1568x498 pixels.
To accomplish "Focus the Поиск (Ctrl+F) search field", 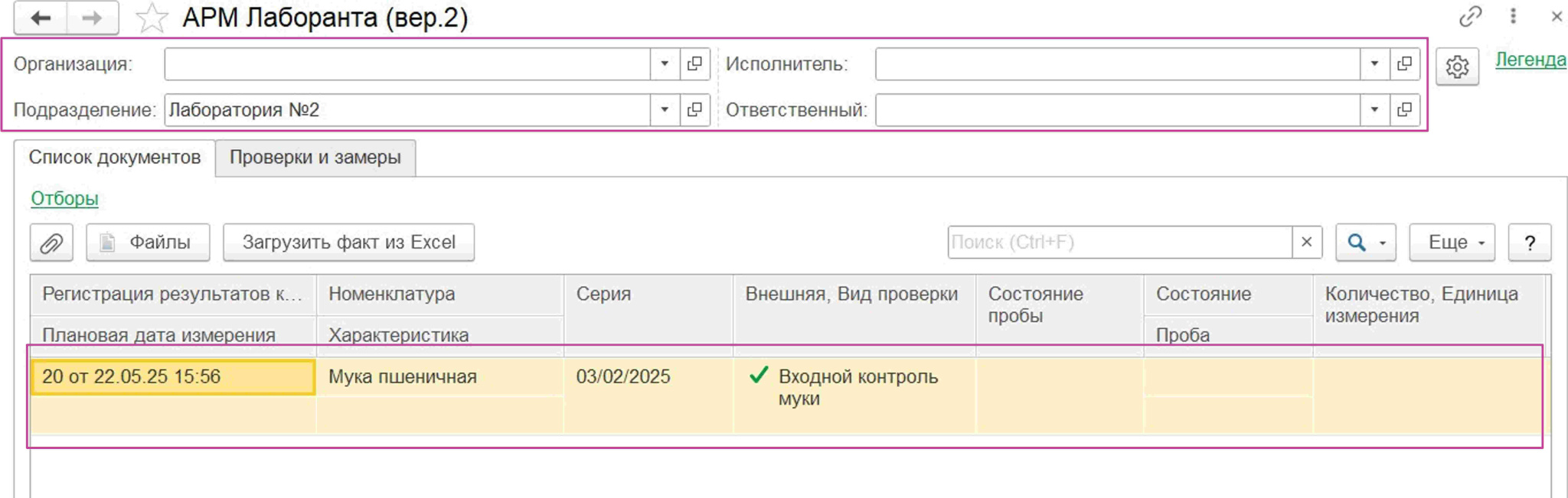I will (x=1120, y=242).
